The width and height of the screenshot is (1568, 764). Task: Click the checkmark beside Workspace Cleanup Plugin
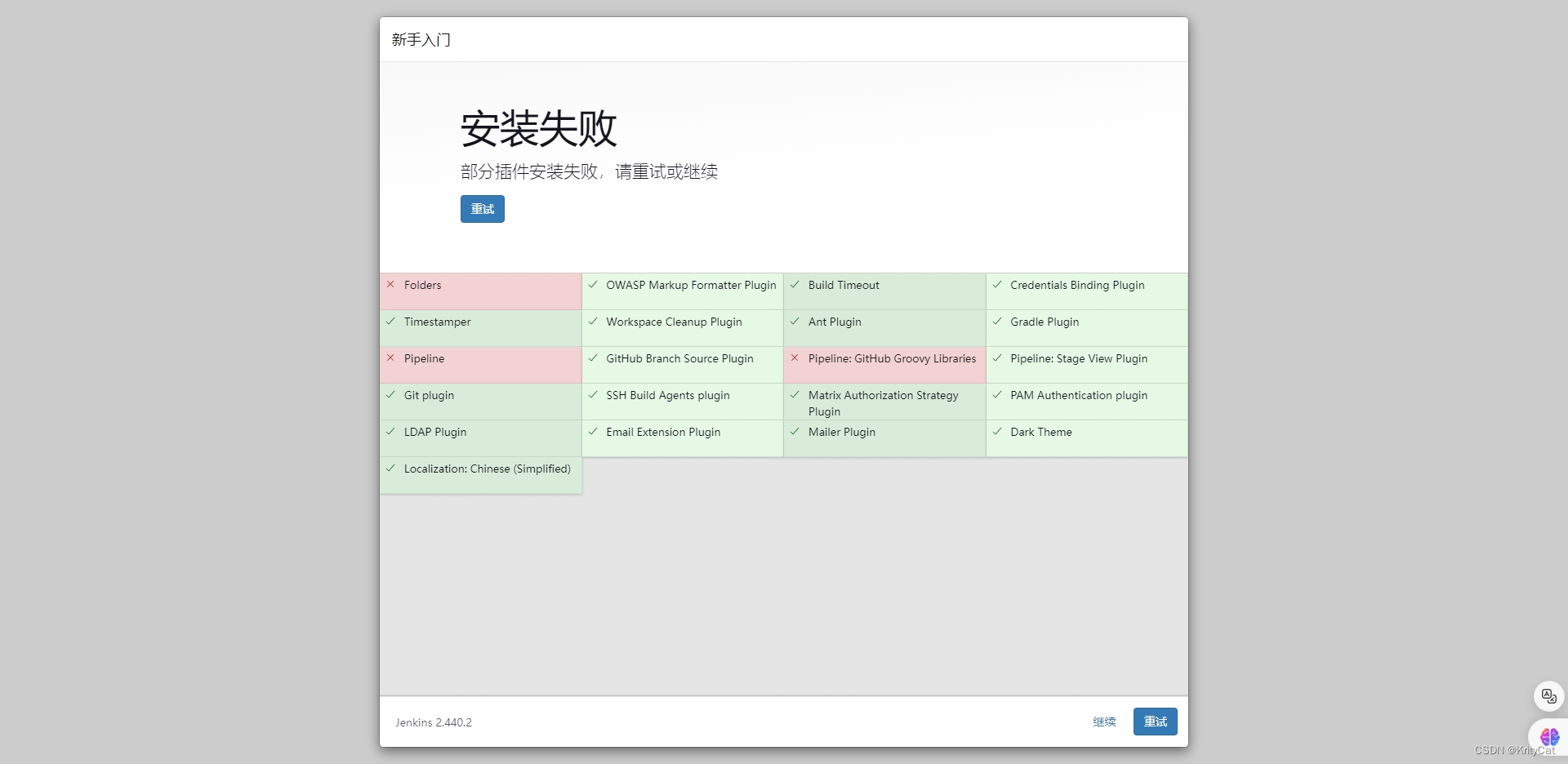593,321
